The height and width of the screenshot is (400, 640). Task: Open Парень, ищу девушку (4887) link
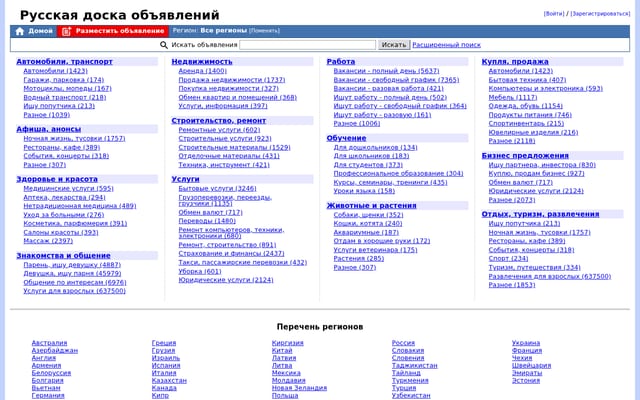(72, 265)
